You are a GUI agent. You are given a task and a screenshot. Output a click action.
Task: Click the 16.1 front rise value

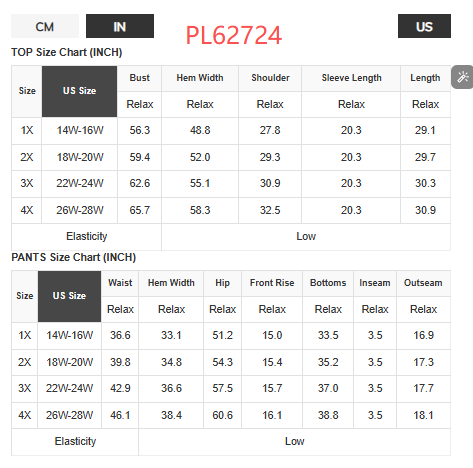(x=272, y=415)
